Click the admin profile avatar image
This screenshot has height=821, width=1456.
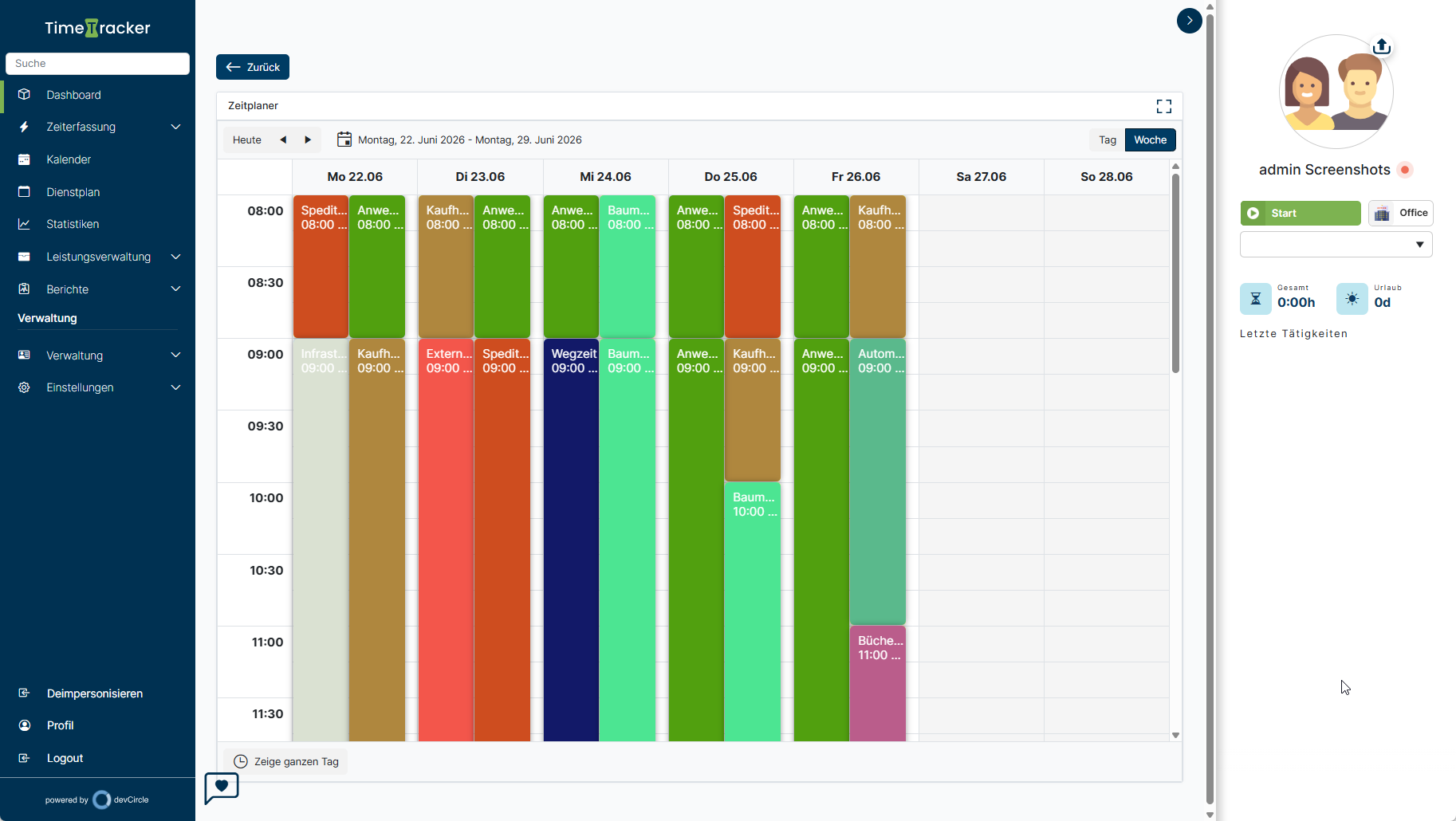(1336, 92)
